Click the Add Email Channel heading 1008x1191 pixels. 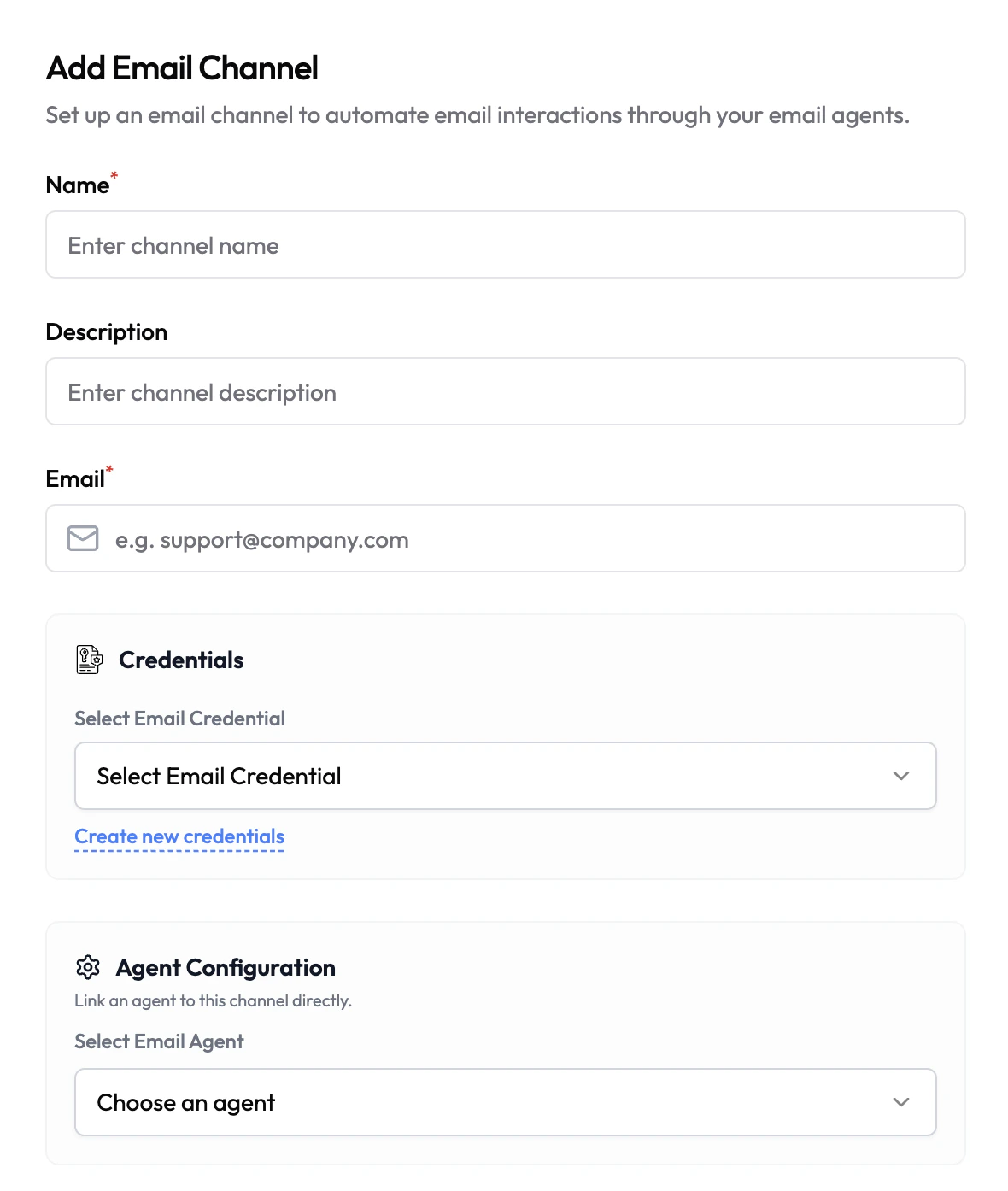[182, 68]
